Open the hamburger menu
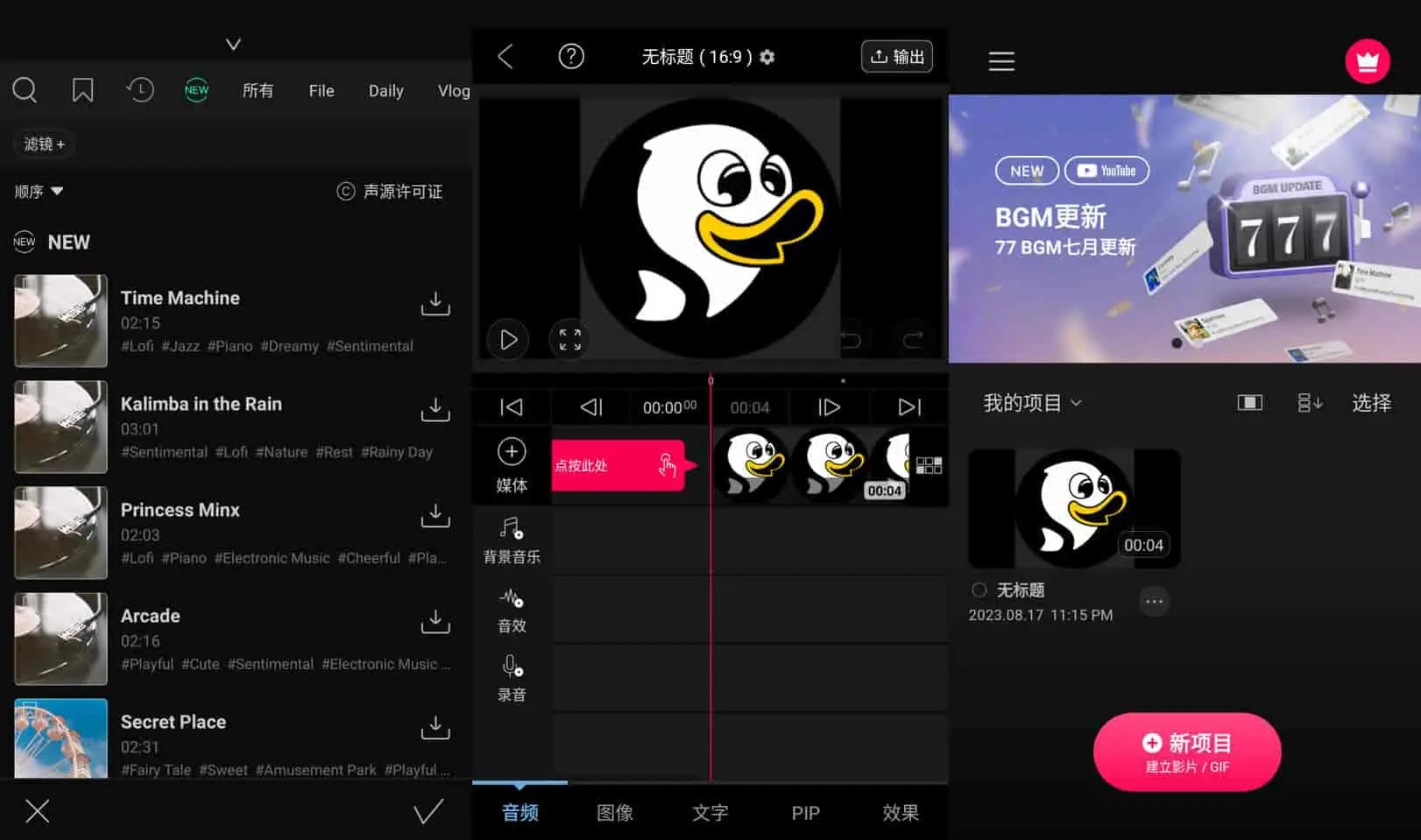Image resolution: width=1421 pixels, height=840 pixels. pyautogui.click(x=1001, y=61)
